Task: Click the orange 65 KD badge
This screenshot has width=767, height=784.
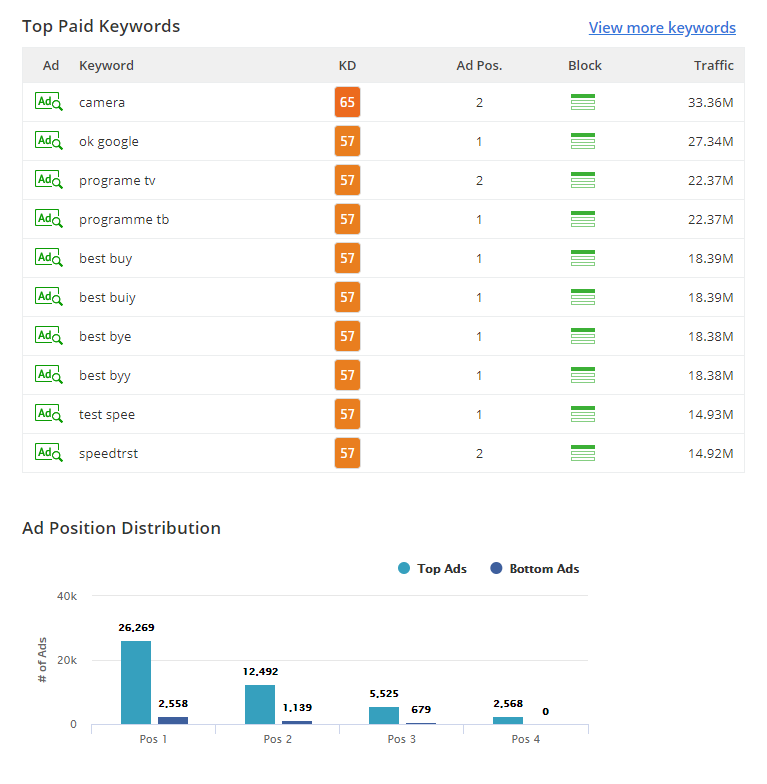Action: (347, 102)
